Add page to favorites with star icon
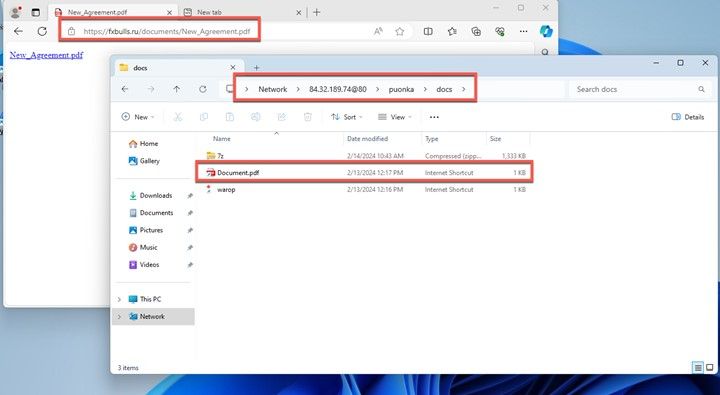This screenshot has height=395, width=720. coord(400,31)
